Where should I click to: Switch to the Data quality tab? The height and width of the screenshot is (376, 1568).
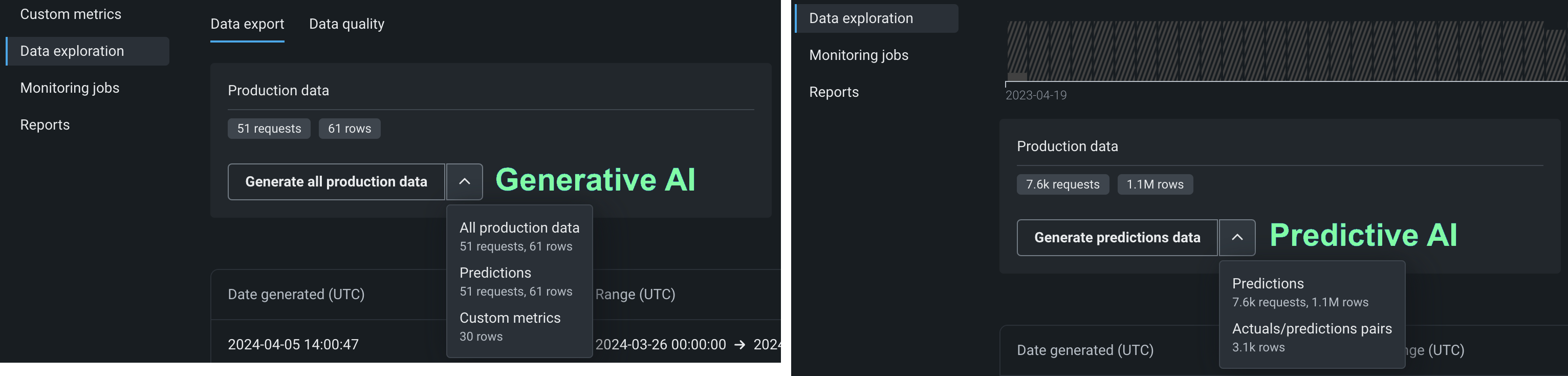[346, 25]
